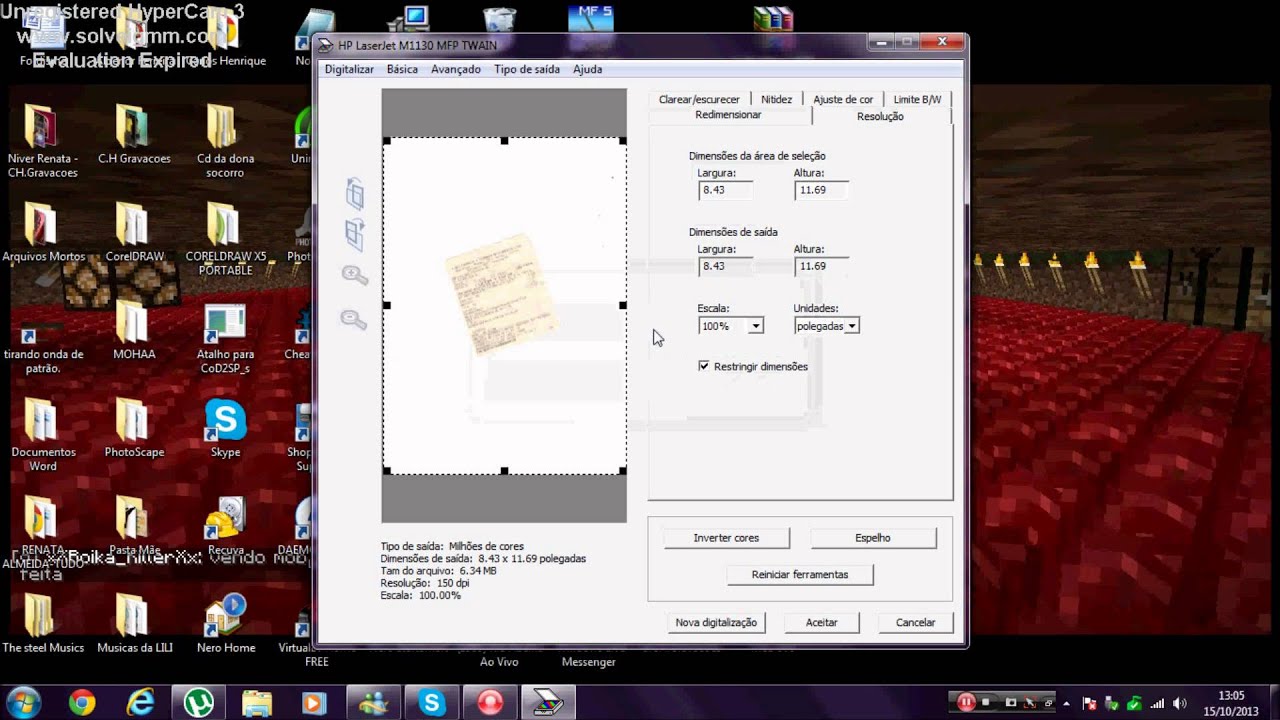Click the Windows Start button
The image size is (1280, 720).
[23, 702]
